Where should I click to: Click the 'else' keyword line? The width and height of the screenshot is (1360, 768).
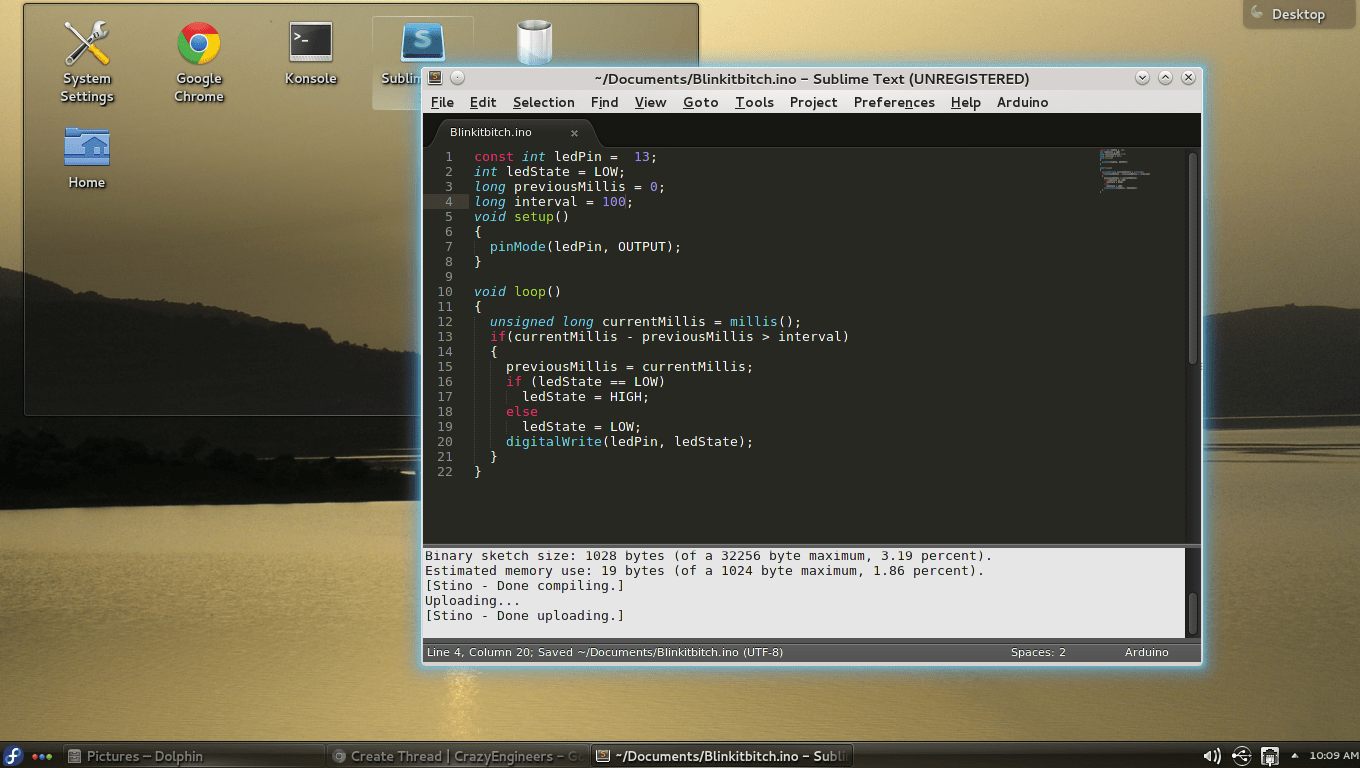coord(522,411)
